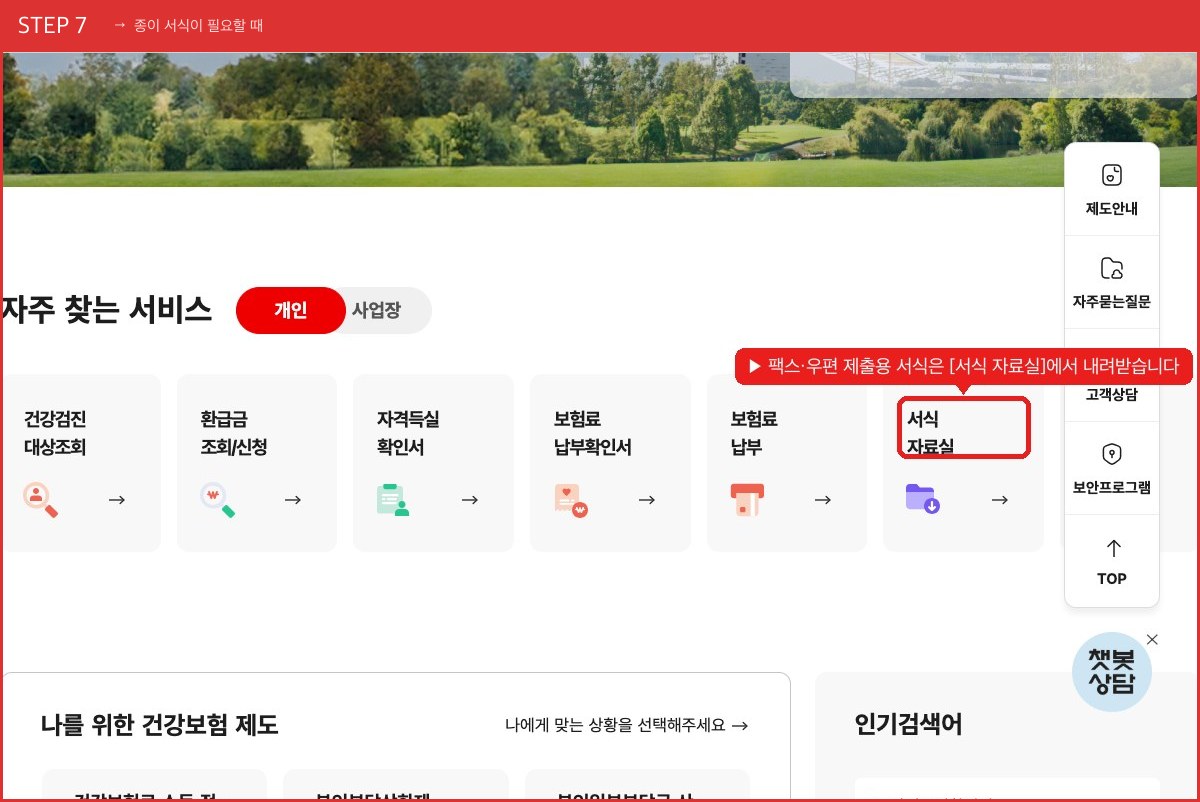1200x802 pixels.
Task: Open the 제도안내 icon in side menu
Action: tap(1112, 176)
